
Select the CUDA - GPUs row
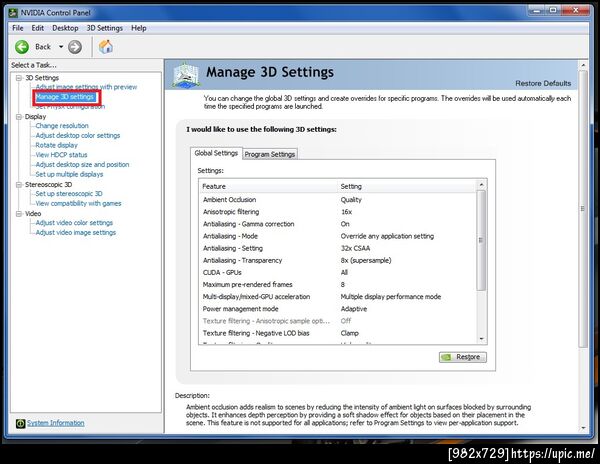[338, 272]
